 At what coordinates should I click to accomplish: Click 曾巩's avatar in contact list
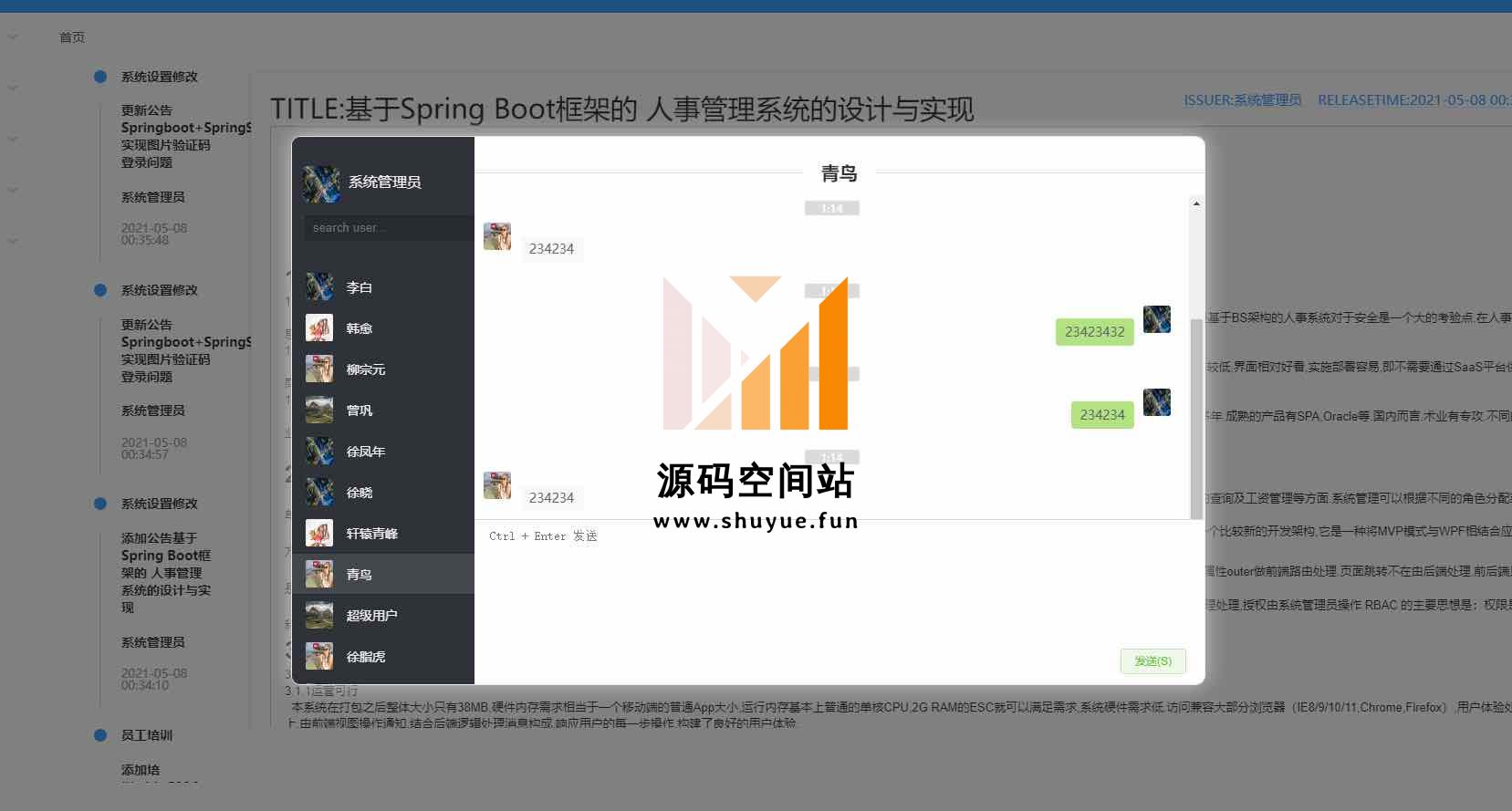[319, 410]
